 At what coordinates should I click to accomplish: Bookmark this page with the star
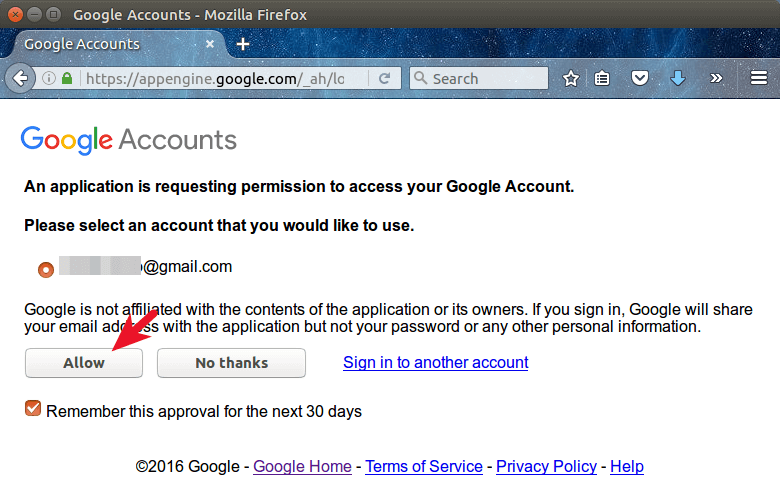tap(571, 78)
